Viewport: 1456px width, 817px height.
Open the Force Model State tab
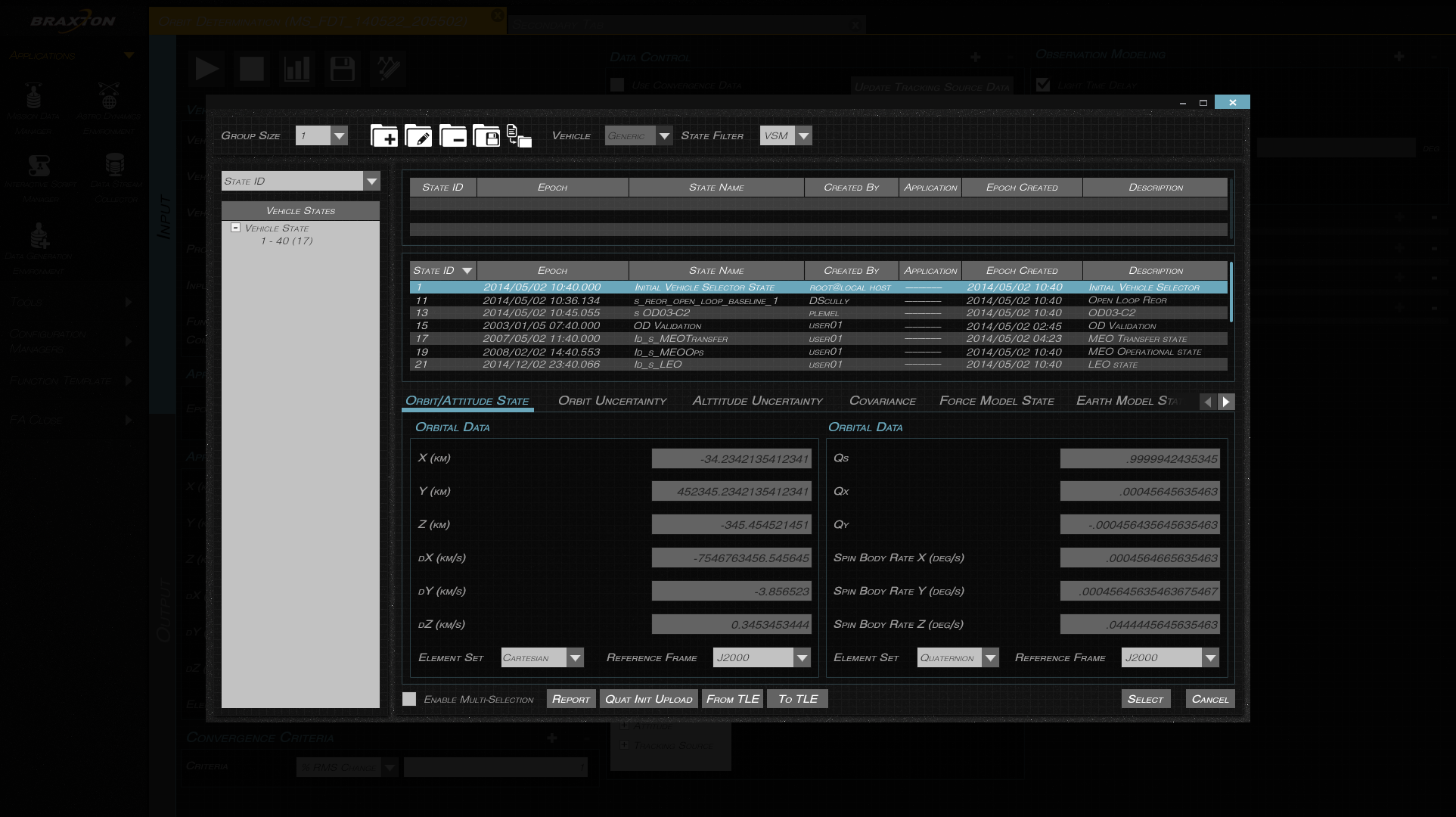click(x=996, y=401)
